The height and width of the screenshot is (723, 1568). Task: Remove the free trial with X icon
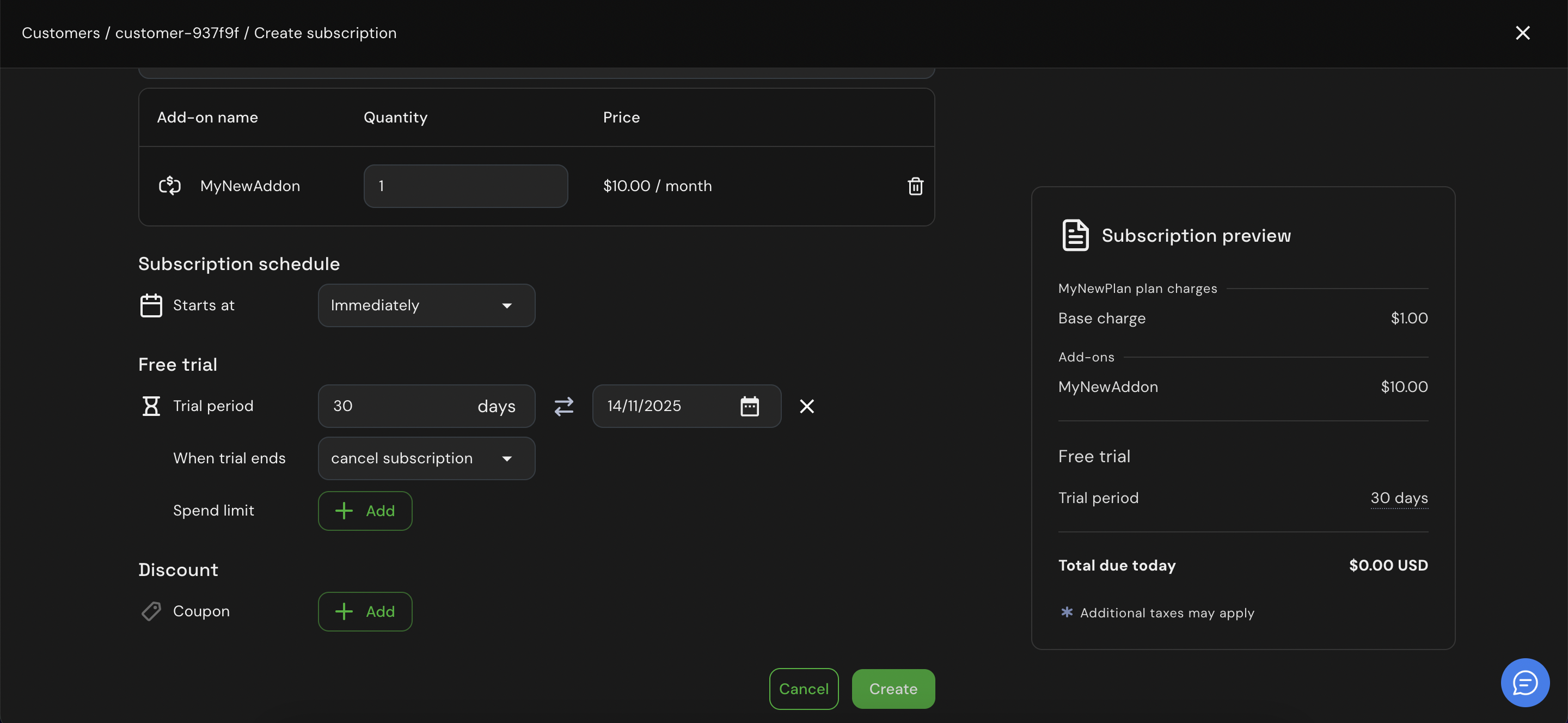806,406
